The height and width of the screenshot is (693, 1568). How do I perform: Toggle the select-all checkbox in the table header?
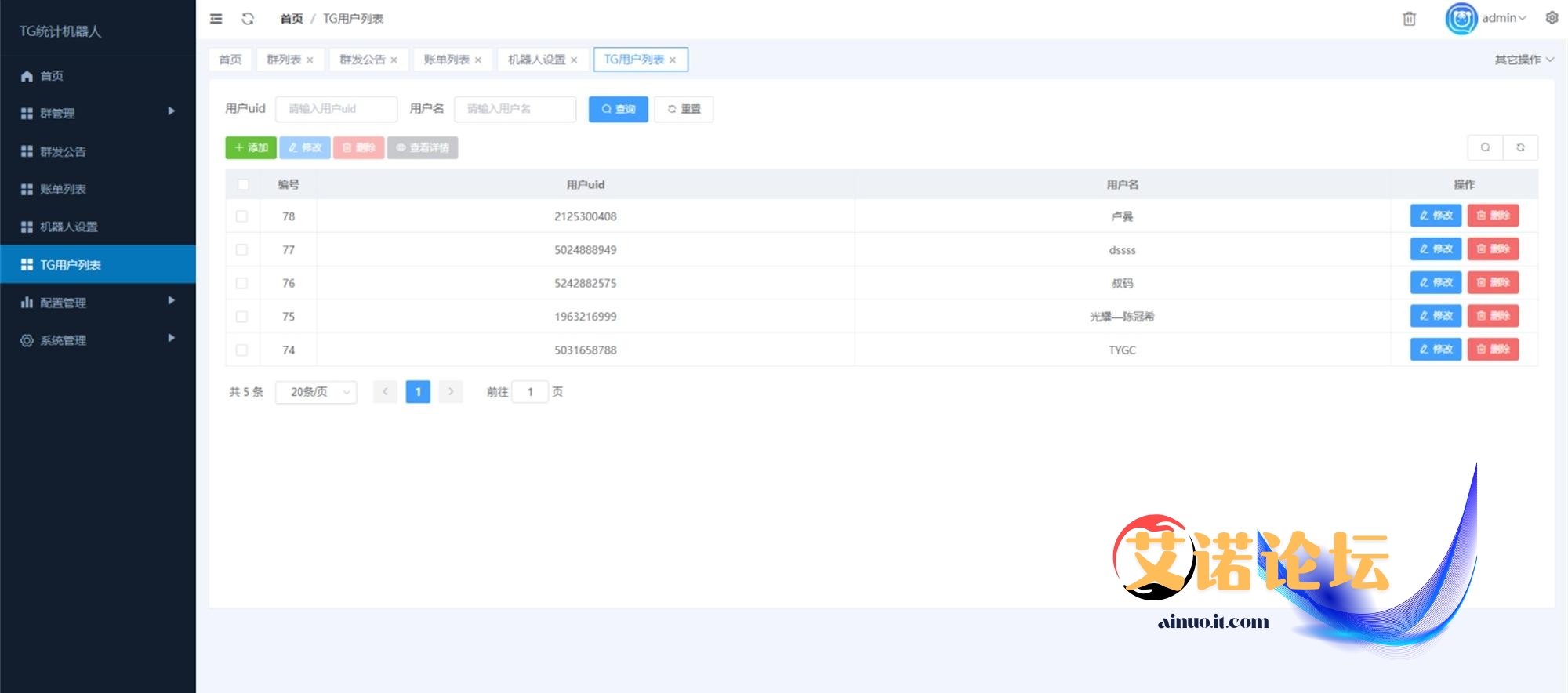(x=243, y=185)
